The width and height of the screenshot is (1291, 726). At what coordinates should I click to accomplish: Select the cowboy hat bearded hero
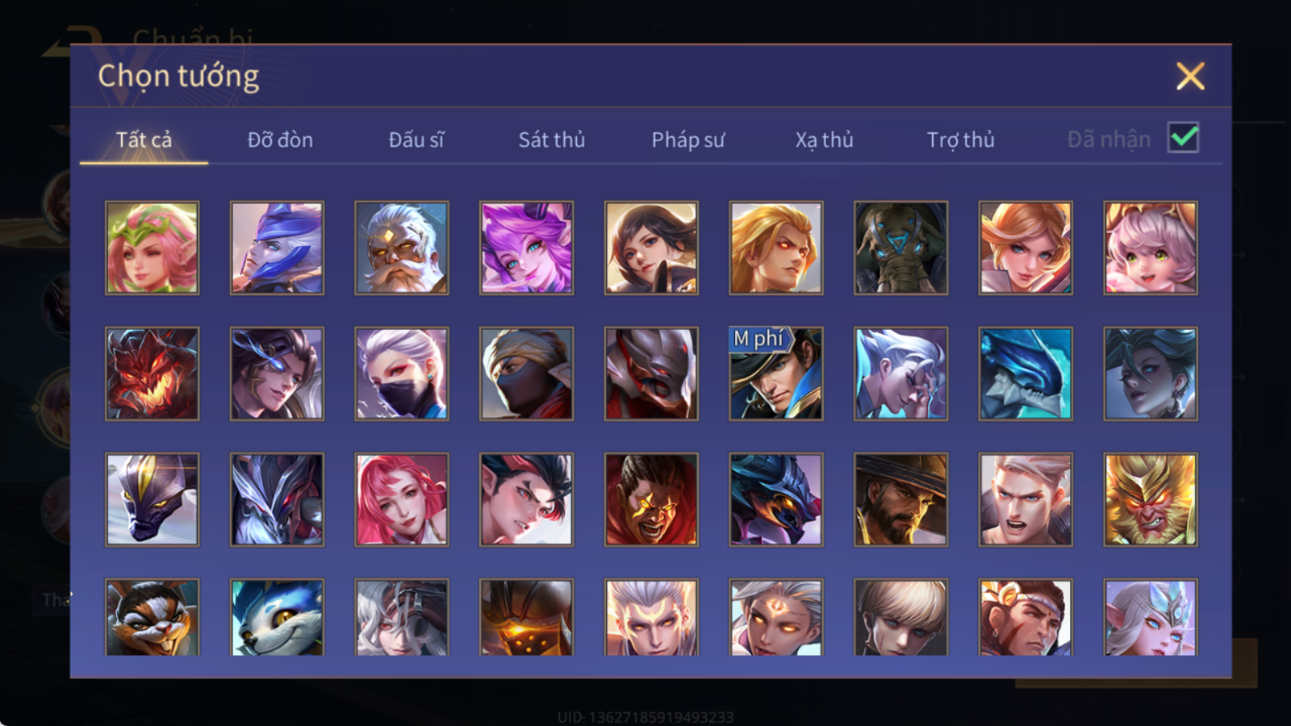pos(901,500)
